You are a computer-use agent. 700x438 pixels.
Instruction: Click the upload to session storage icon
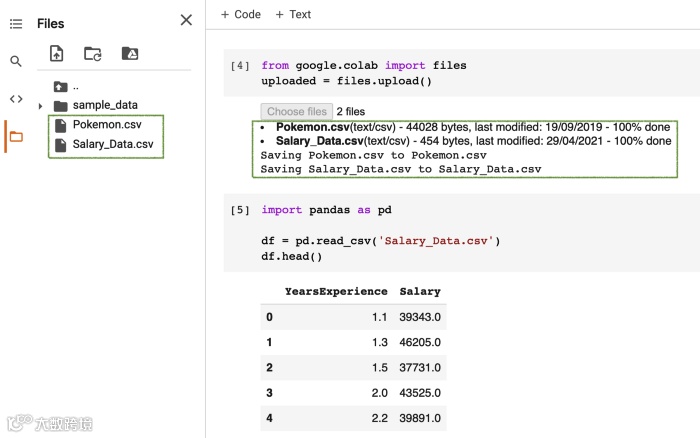56,54
